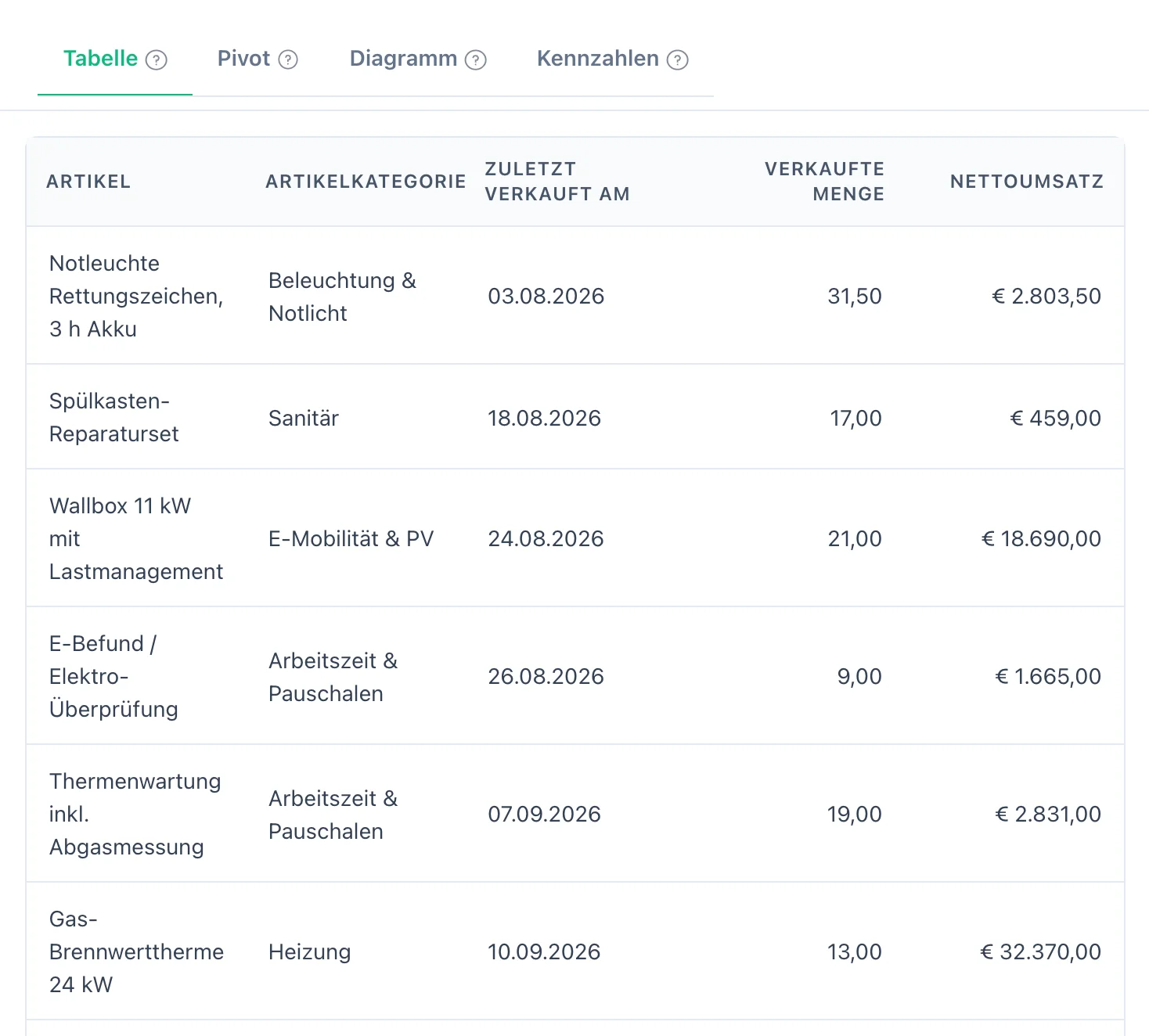Click net revenue € 18.690,00
The image size is (1149, 1036).
[1042, 538]
